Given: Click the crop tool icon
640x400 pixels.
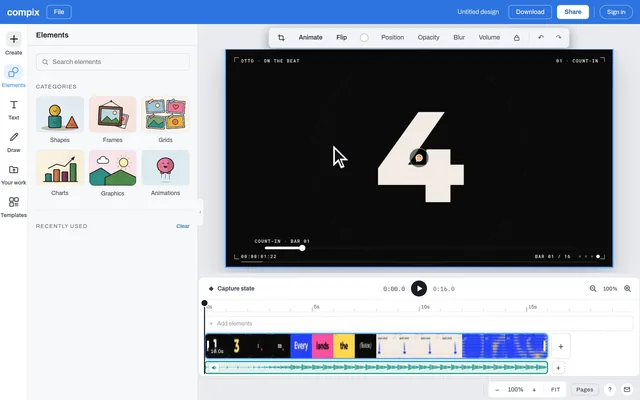Looking at the screenshot, I should click(281, 38).
